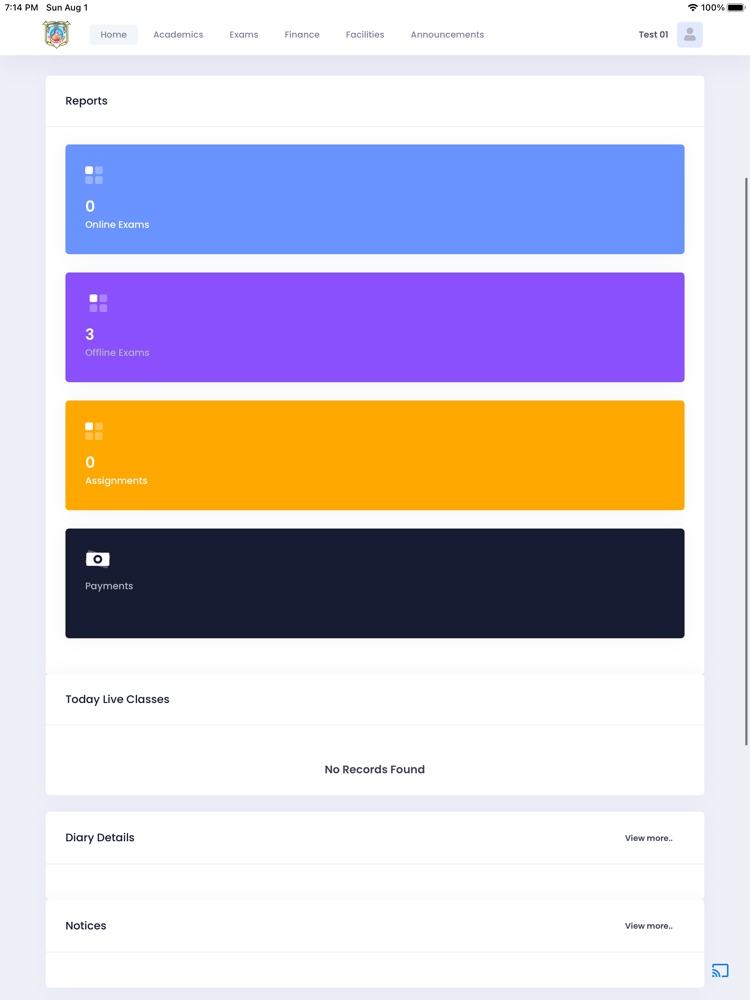Open the Facilities menu item
Viewport: 750px width, 1000px height.
365,34
